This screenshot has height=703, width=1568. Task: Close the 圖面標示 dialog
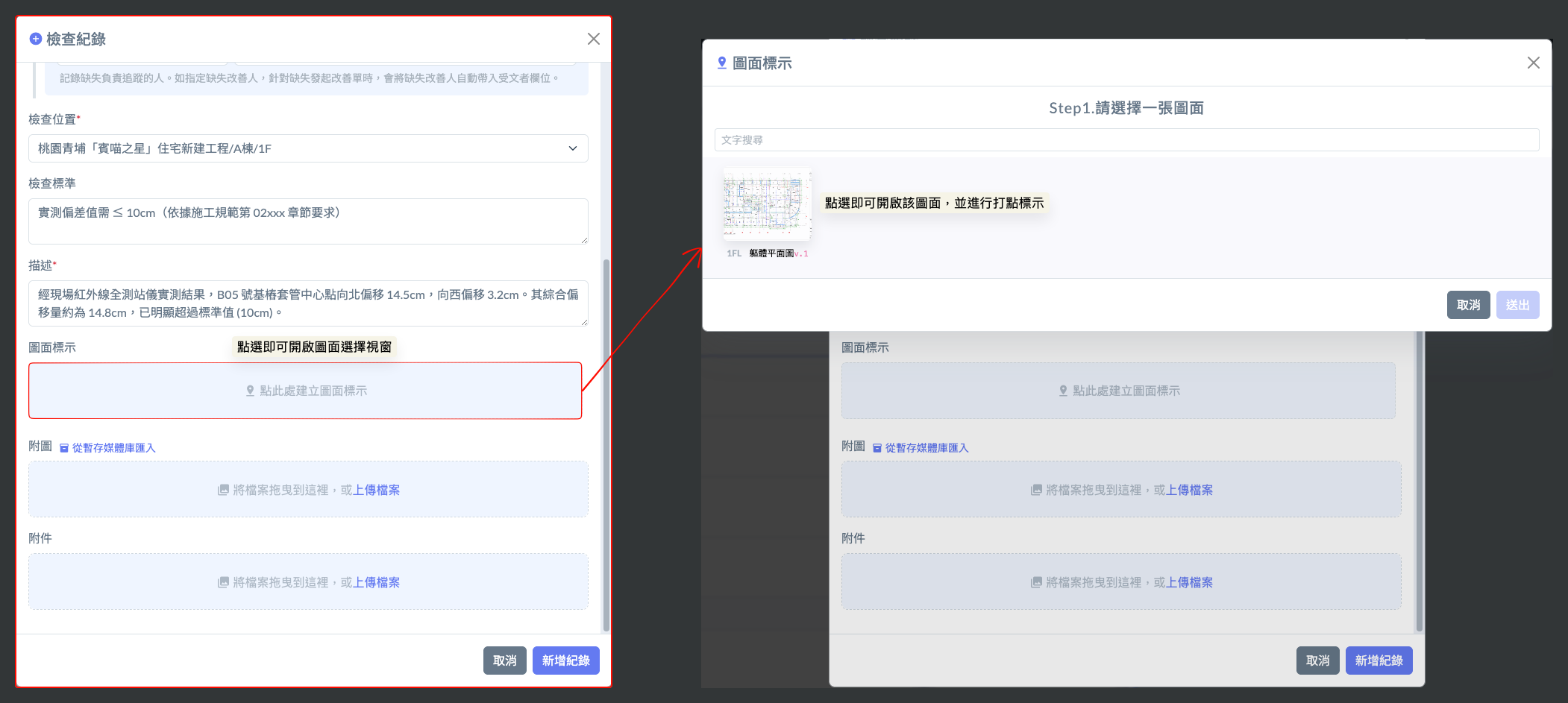pyautogui.click(x=1533, y=63)
